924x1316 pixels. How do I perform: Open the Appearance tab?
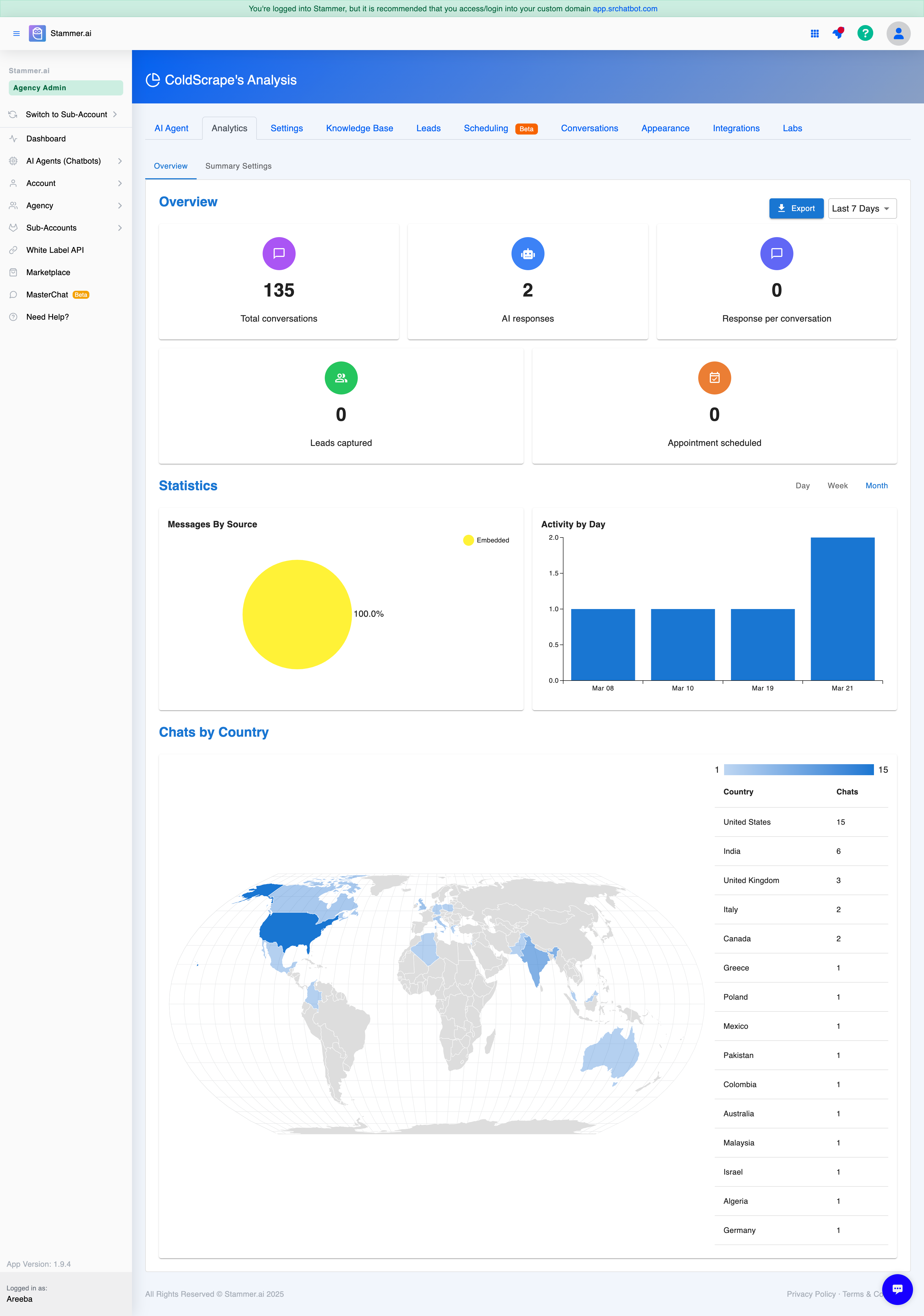pos(665,128)
